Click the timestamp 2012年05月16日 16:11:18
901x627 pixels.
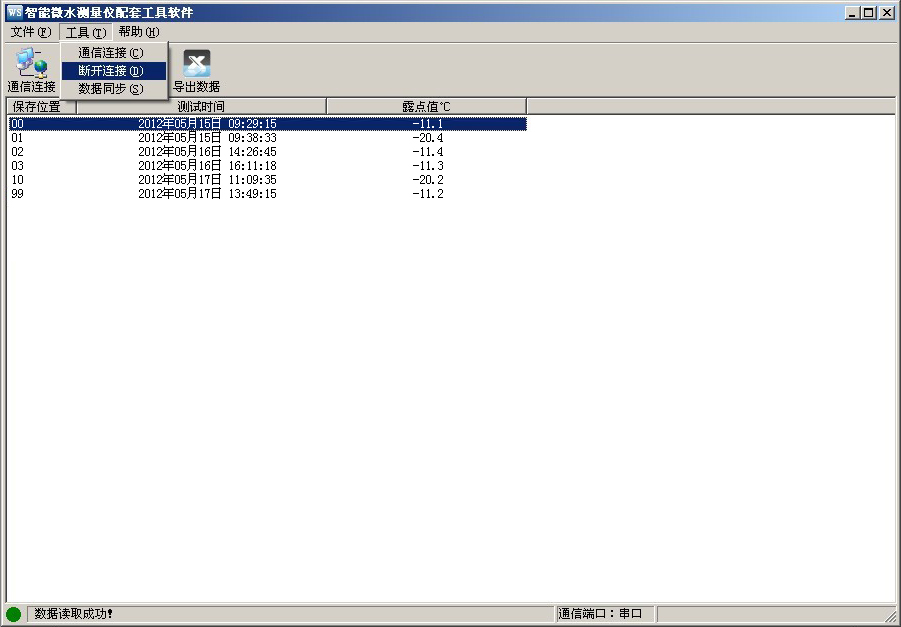[x=207, y=166]
